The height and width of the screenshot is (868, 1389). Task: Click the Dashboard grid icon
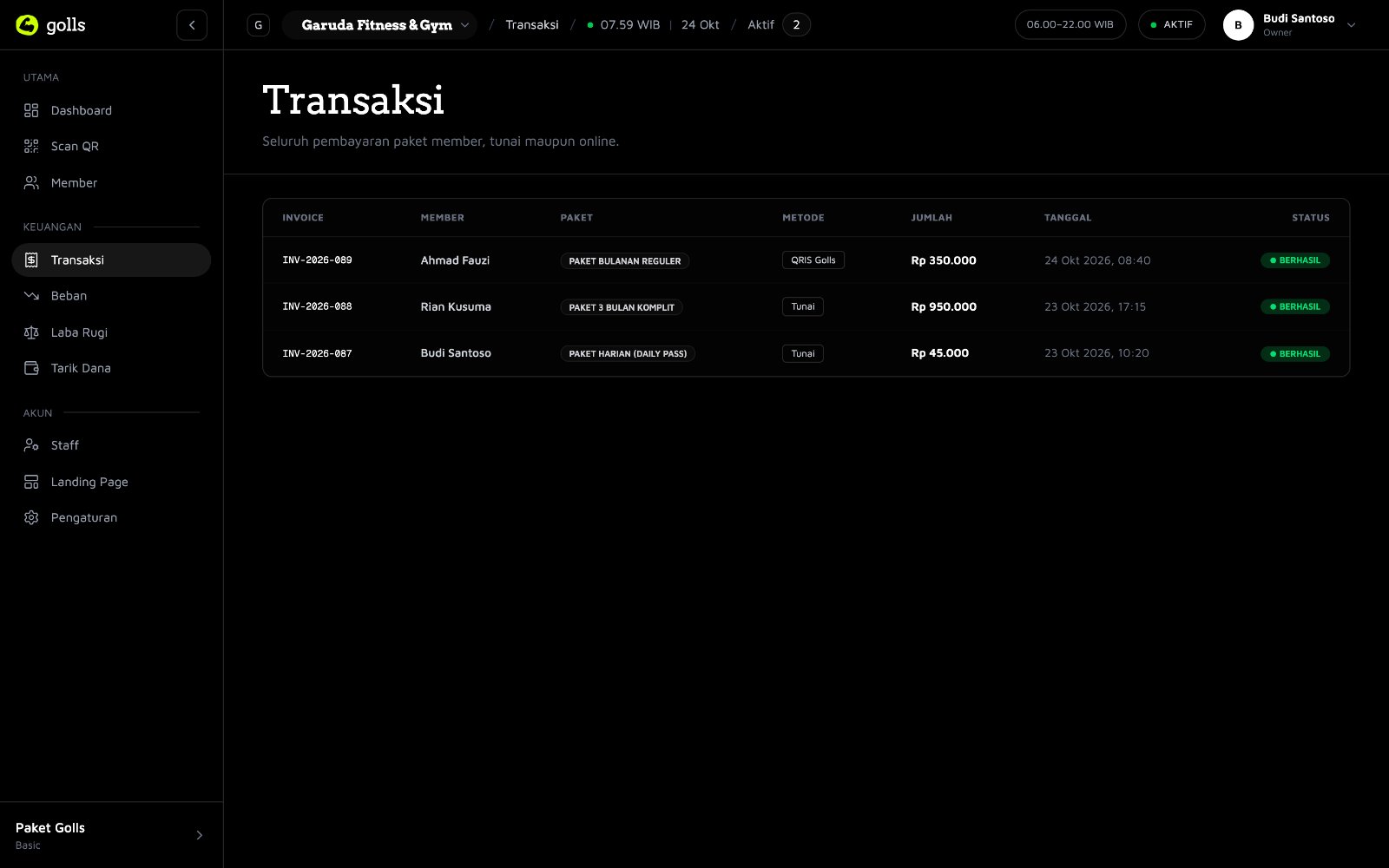(31, 110)
